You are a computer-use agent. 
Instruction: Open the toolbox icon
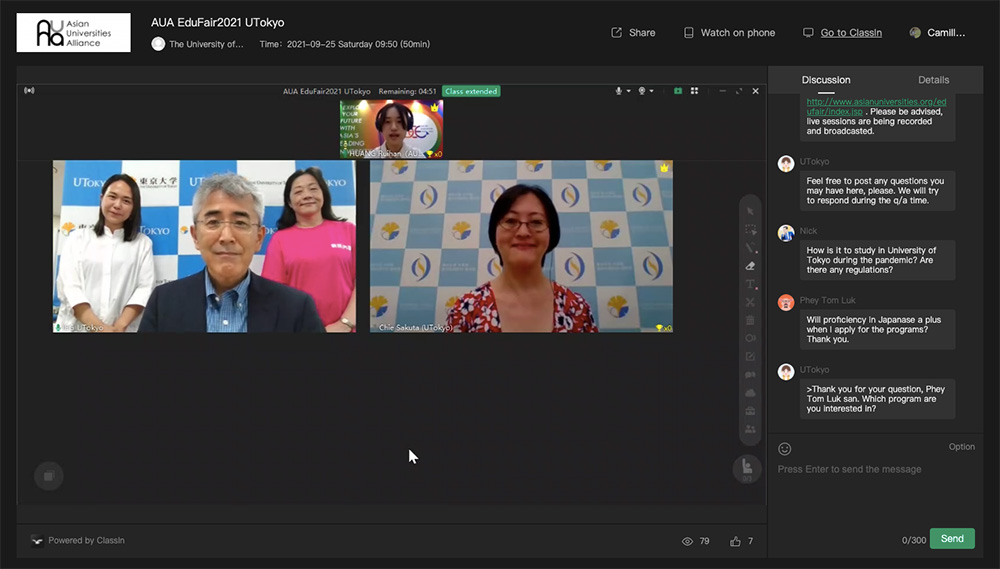750,411
